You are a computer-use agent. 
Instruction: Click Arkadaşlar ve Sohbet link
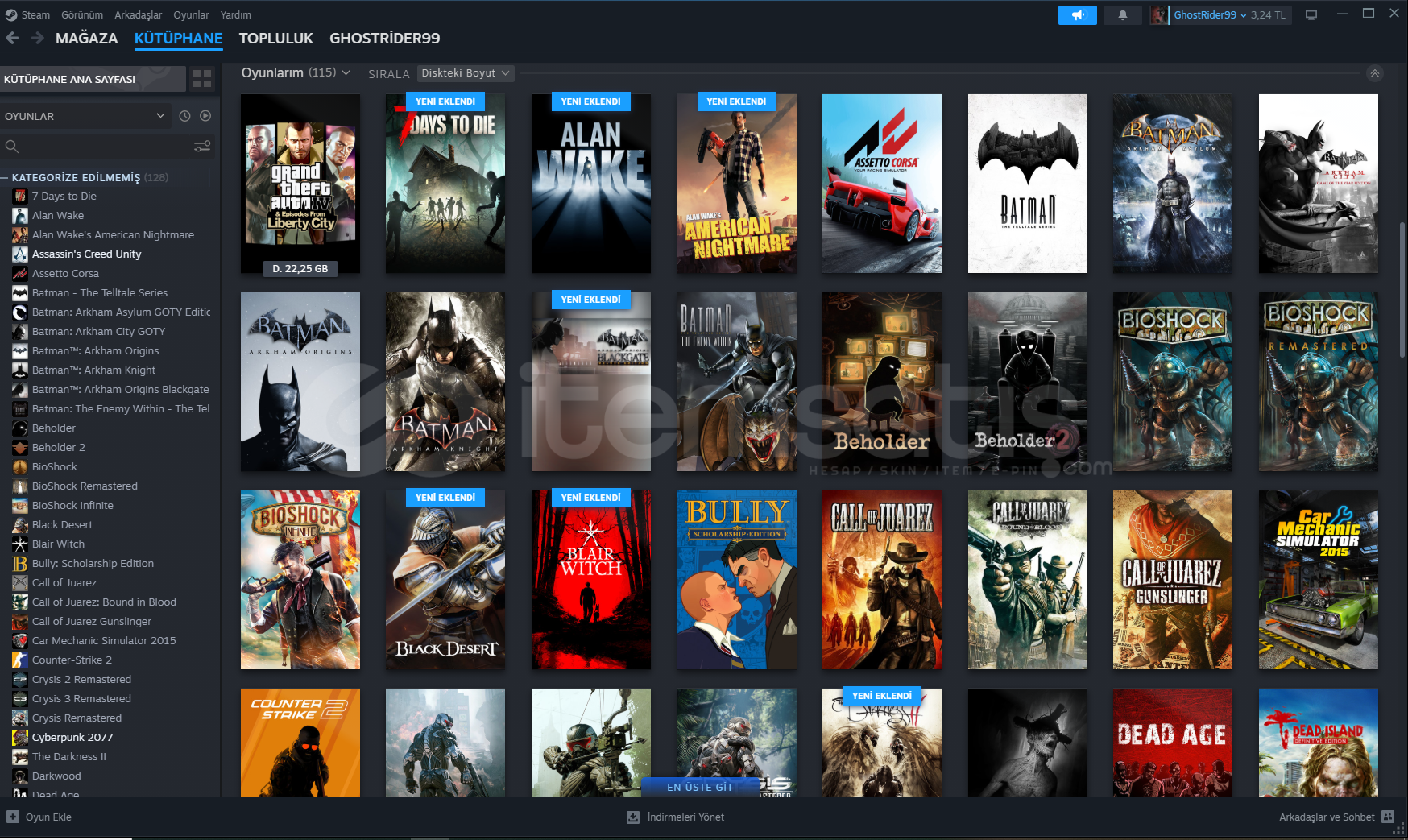[x=1327, y=817]
